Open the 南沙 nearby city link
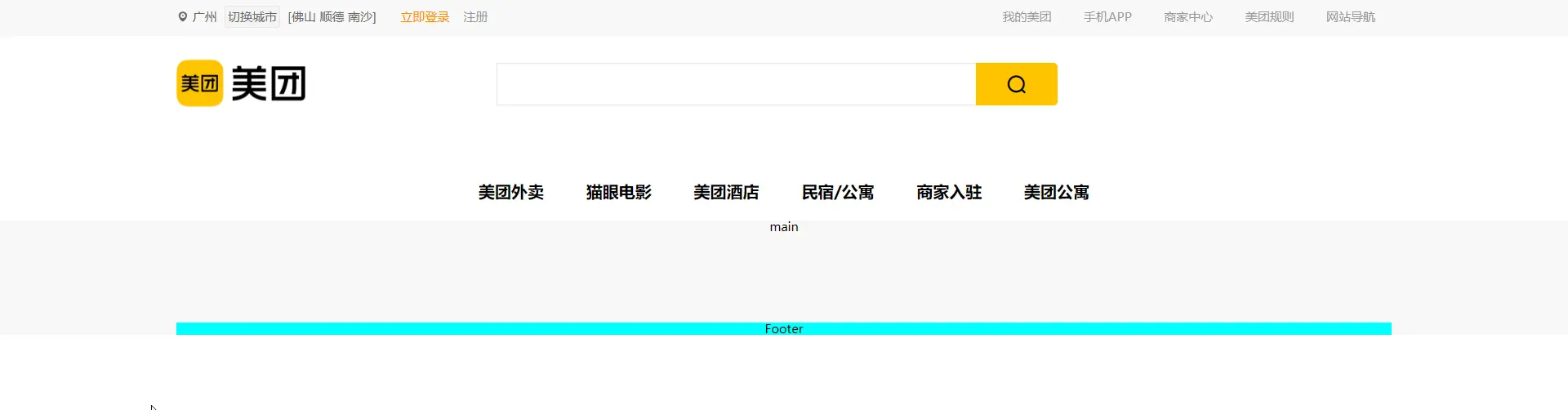Screen dimensions: 1568x410 360,17
